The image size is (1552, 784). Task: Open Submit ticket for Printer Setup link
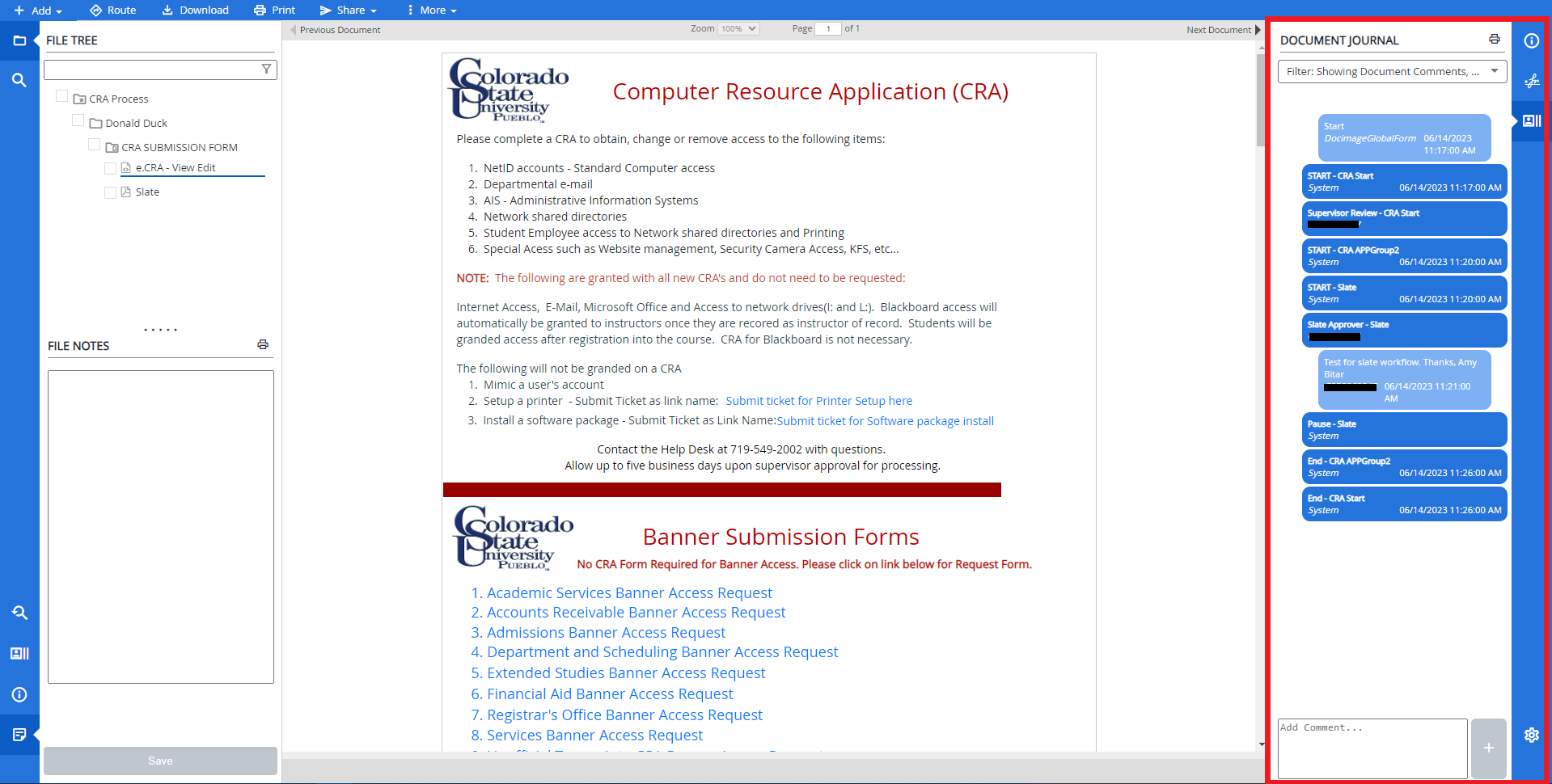[x=818, y=401]
